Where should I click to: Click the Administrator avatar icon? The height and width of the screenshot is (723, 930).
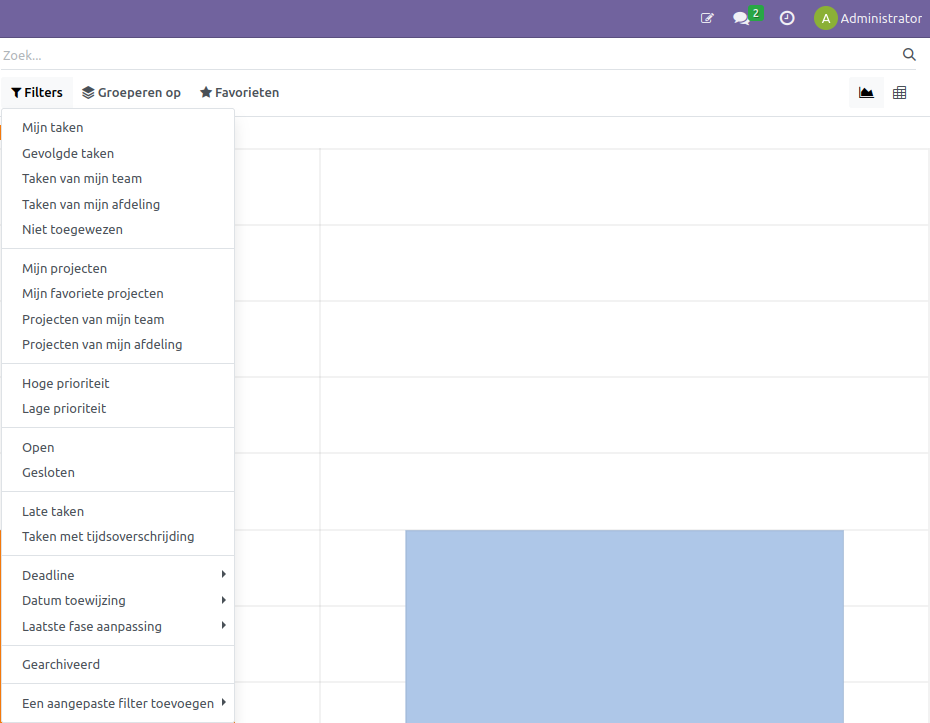pyautogui.click(x=825, y=18)
